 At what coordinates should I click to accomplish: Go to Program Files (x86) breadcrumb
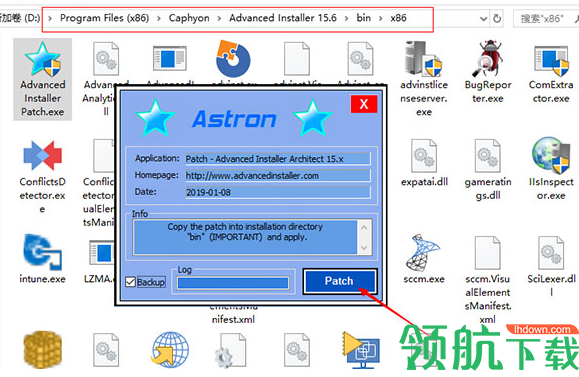pos(105,18)
